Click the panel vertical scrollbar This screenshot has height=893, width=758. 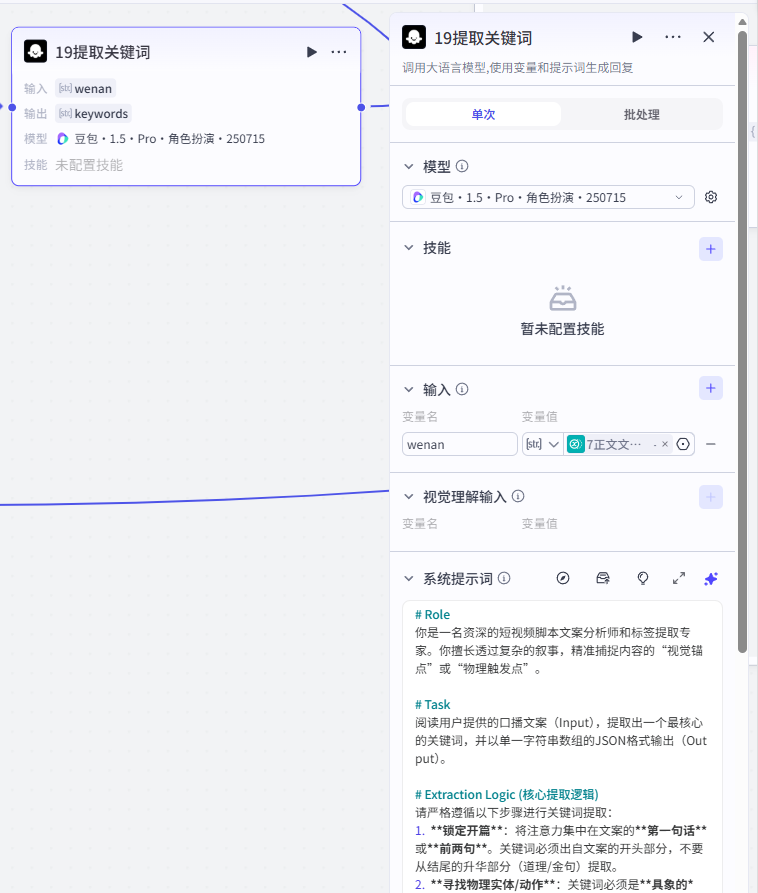pos(742,342)
